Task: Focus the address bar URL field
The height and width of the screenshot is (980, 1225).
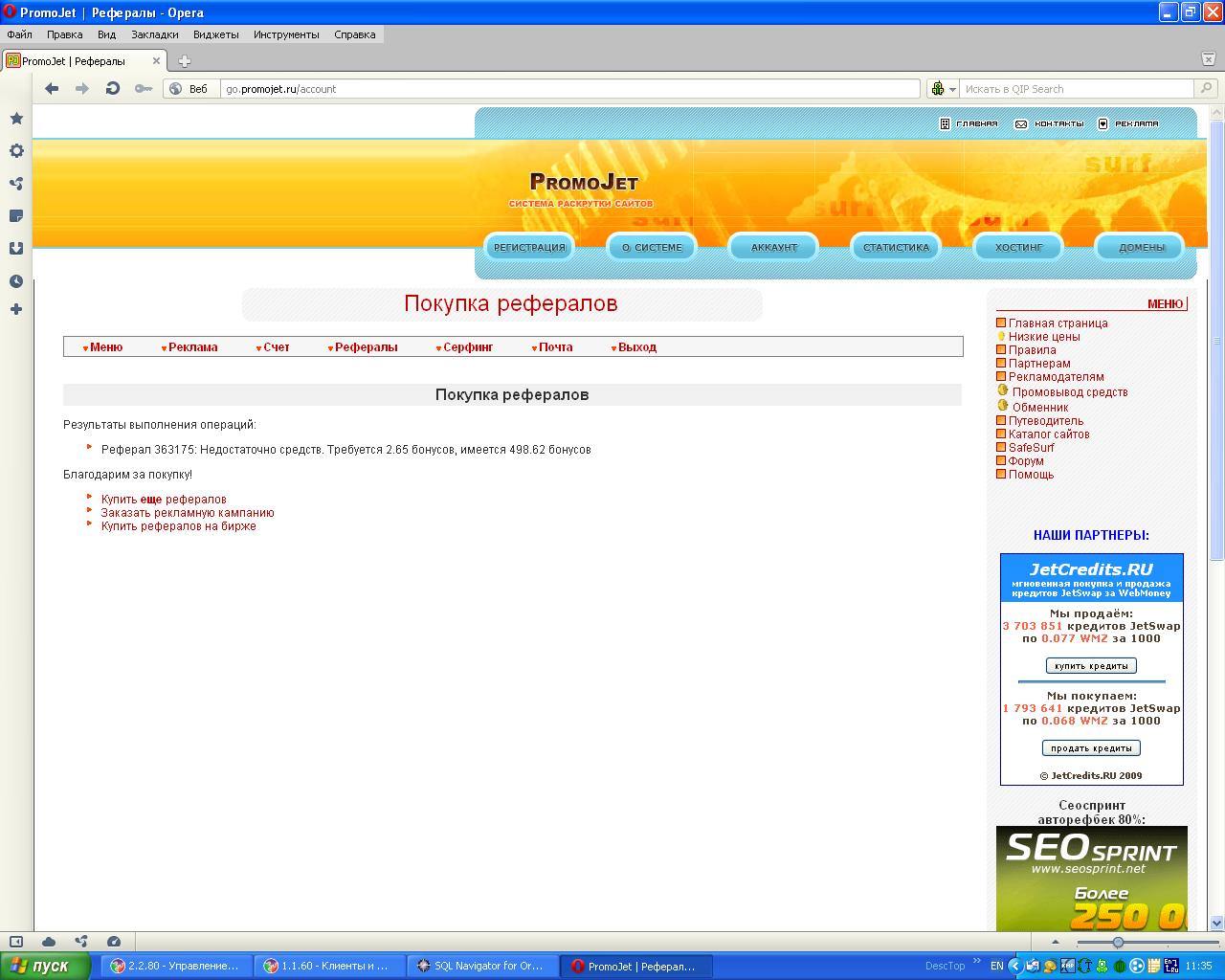Action: coord(569,88)
